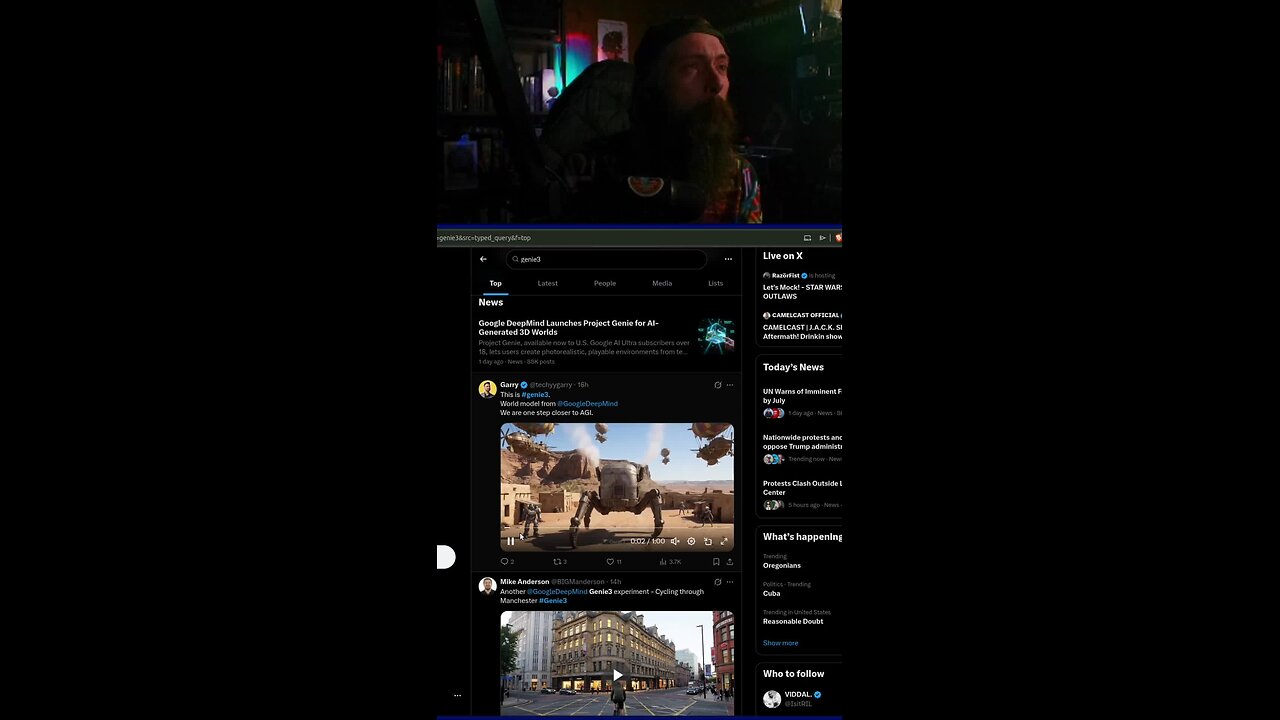Open VIDDAL. profile avatar

tap(772, 699)
